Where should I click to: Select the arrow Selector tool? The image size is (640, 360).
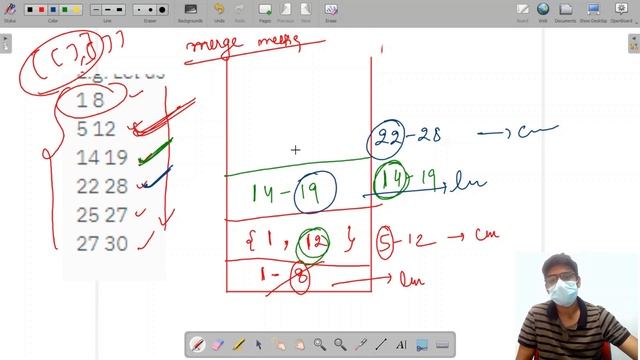259,345
